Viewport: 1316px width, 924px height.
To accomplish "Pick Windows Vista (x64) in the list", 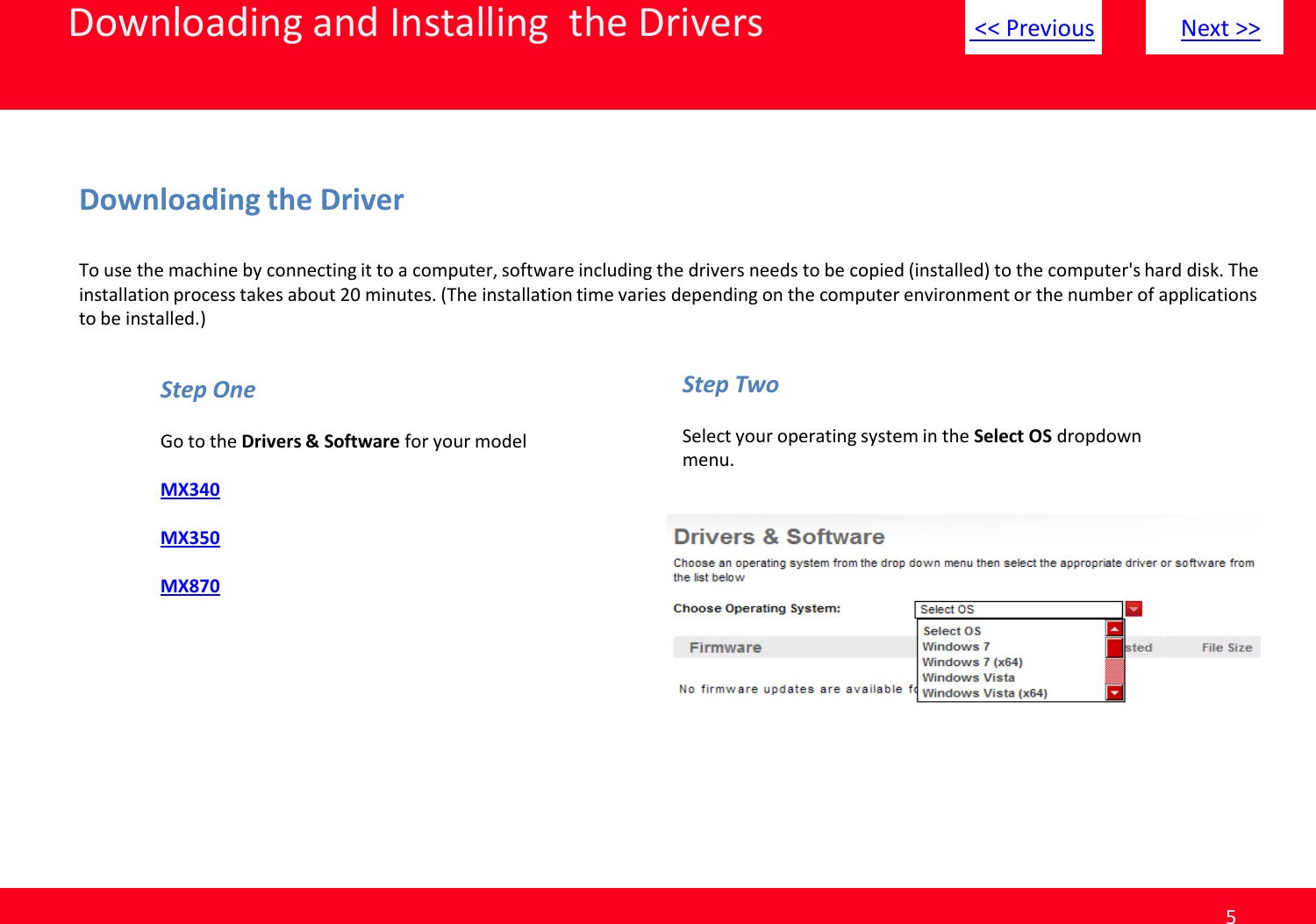I will point(984,693).
